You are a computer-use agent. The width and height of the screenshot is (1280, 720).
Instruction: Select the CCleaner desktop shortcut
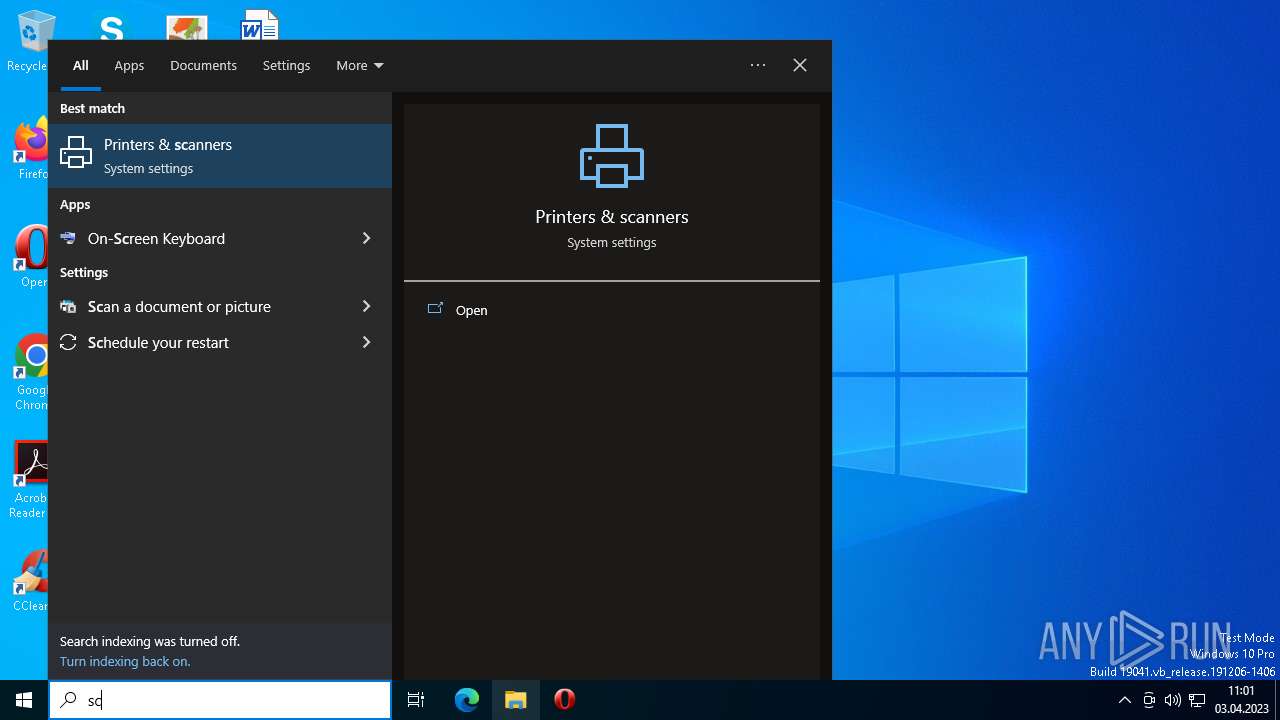30,581
